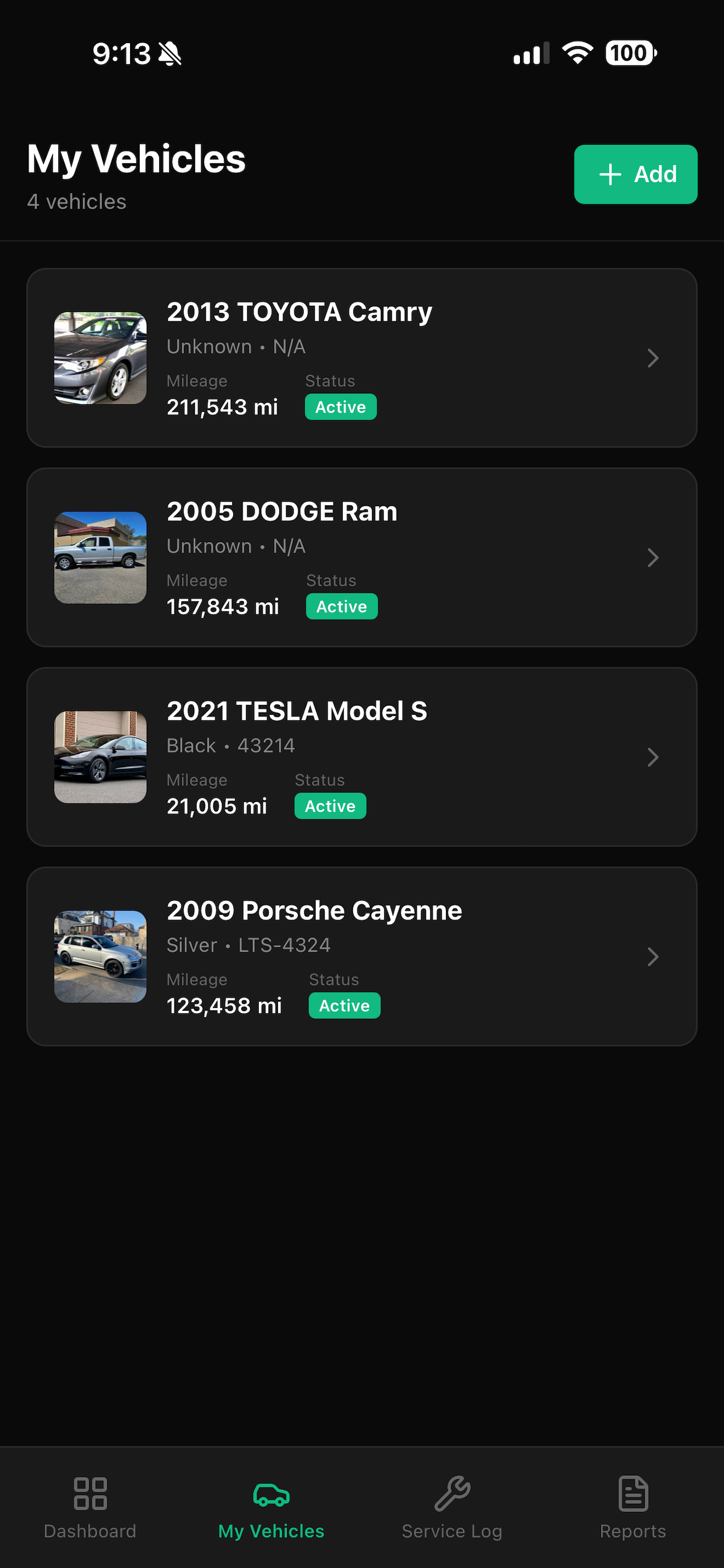This screenshot has height=1568, width=724.
Task: Open Tesla Model S details chevron
Action: [653, 757]
